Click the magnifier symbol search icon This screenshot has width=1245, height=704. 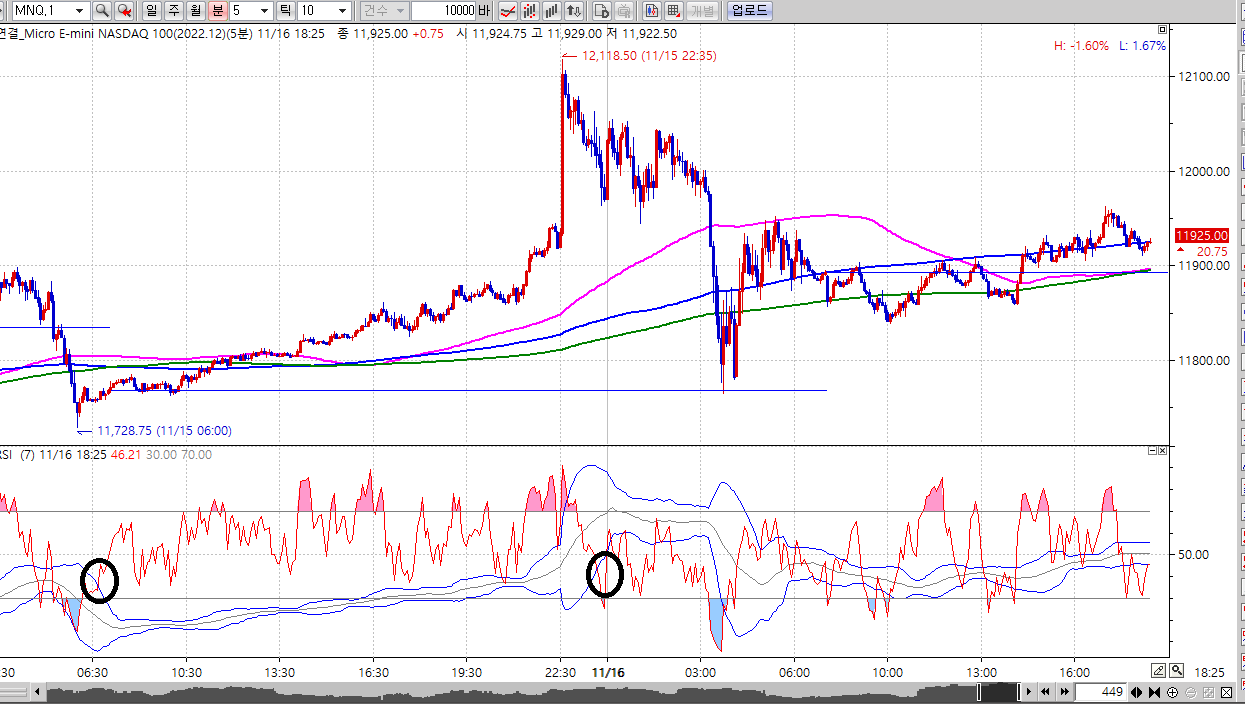102,11
